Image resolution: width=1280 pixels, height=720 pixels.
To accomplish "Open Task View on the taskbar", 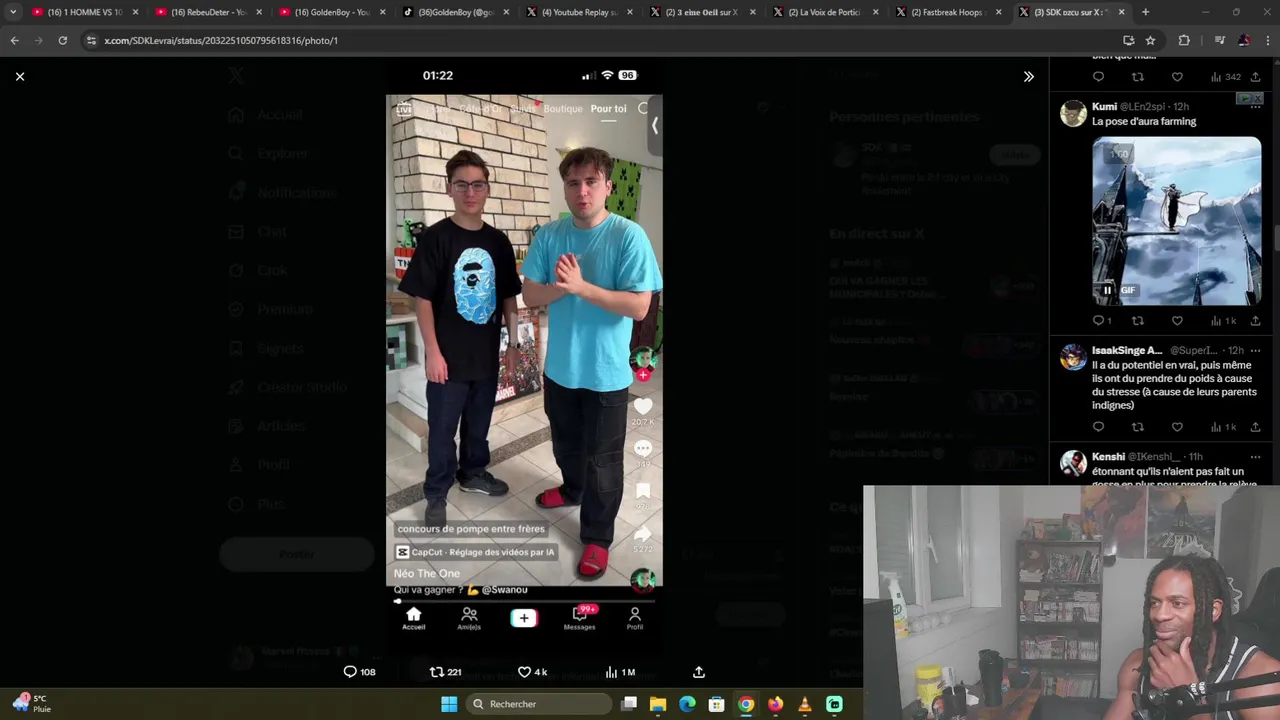I will point(629,704).
